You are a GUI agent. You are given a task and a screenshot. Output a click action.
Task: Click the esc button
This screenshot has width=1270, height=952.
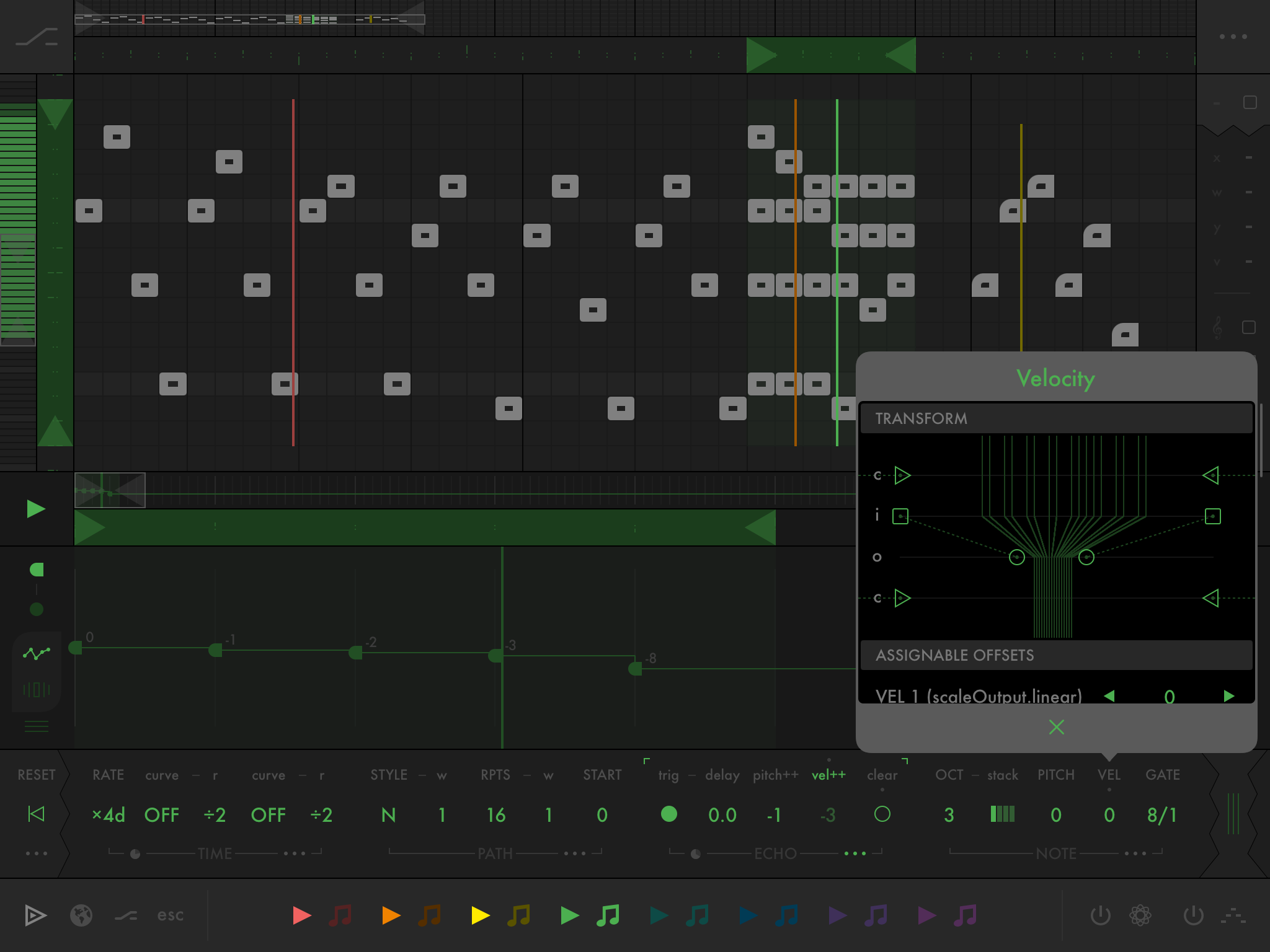click(170, 915)
